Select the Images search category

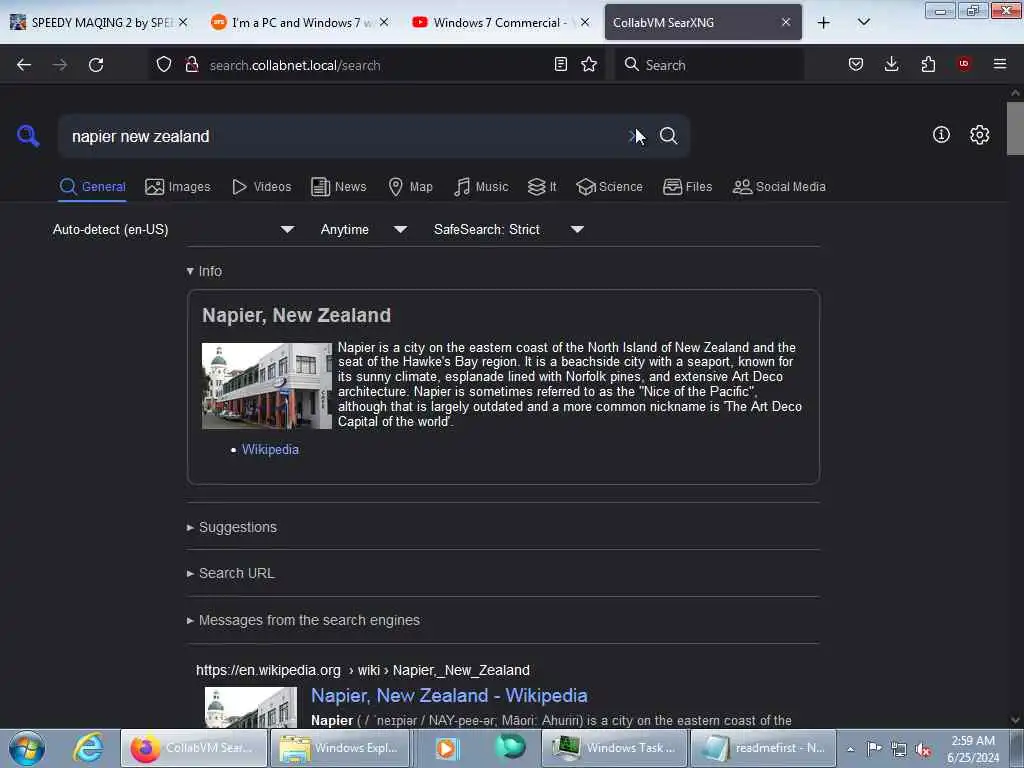point(178,187)
